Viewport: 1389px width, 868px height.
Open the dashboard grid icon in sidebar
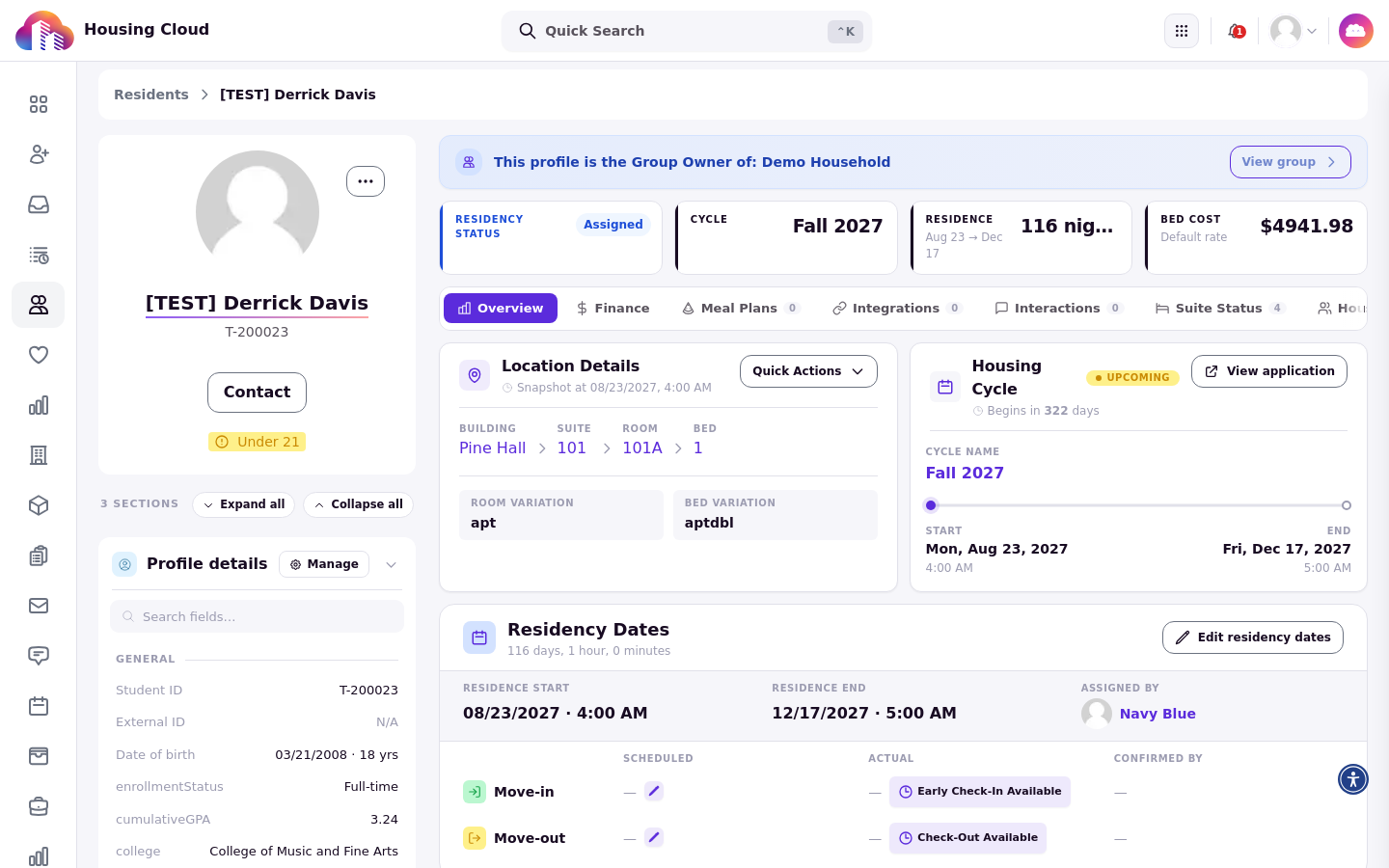[x=39, y=104]
